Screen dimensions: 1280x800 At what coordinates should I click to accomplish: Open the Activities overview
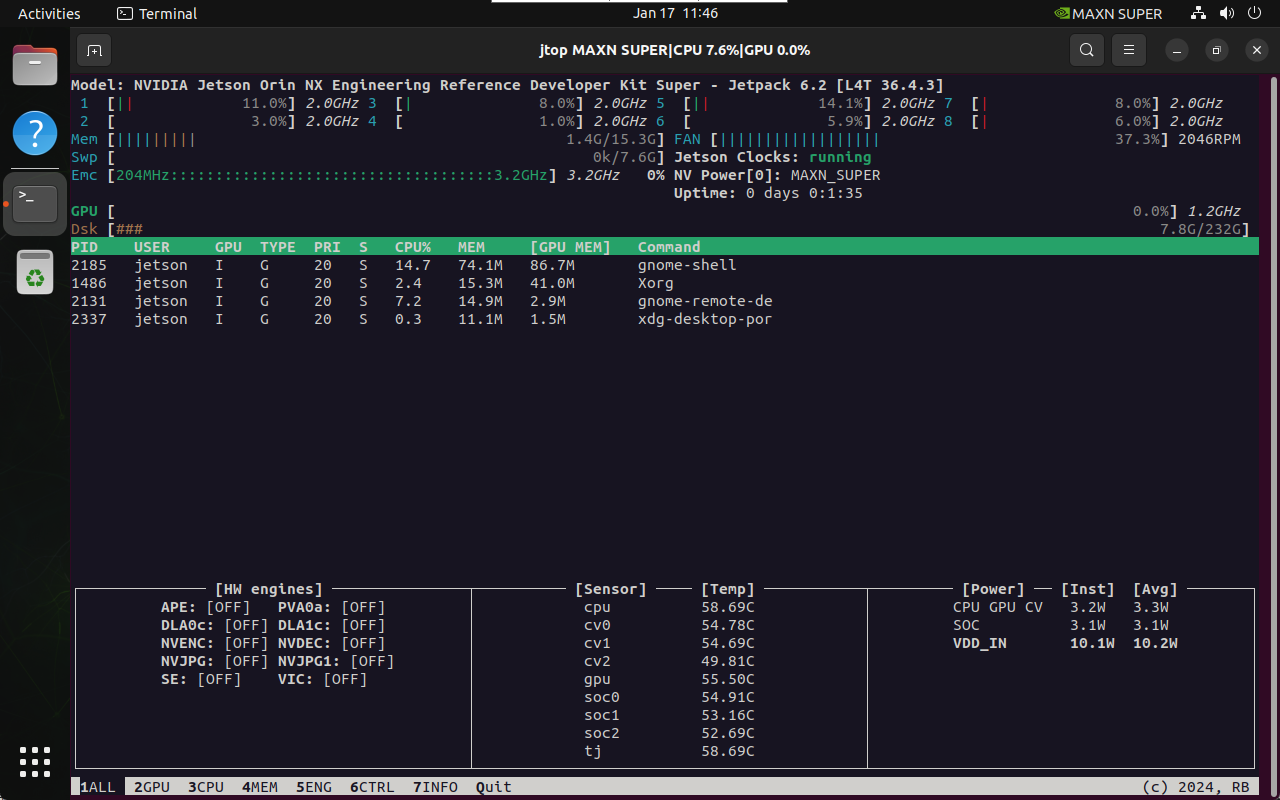pos(49,14)
